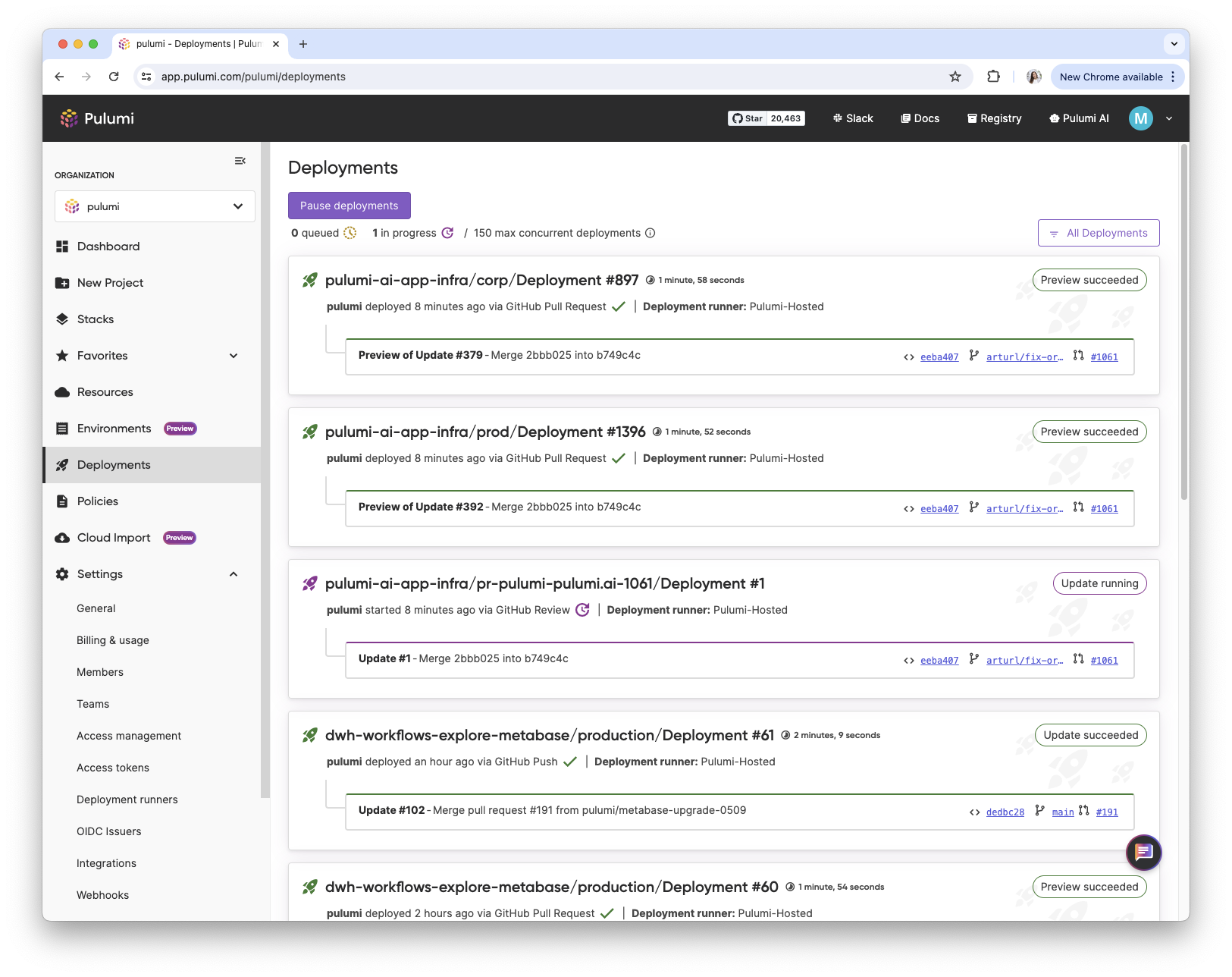Open Integrations settings
This screenshot has height=977, width=1232.
coord(107,863)
